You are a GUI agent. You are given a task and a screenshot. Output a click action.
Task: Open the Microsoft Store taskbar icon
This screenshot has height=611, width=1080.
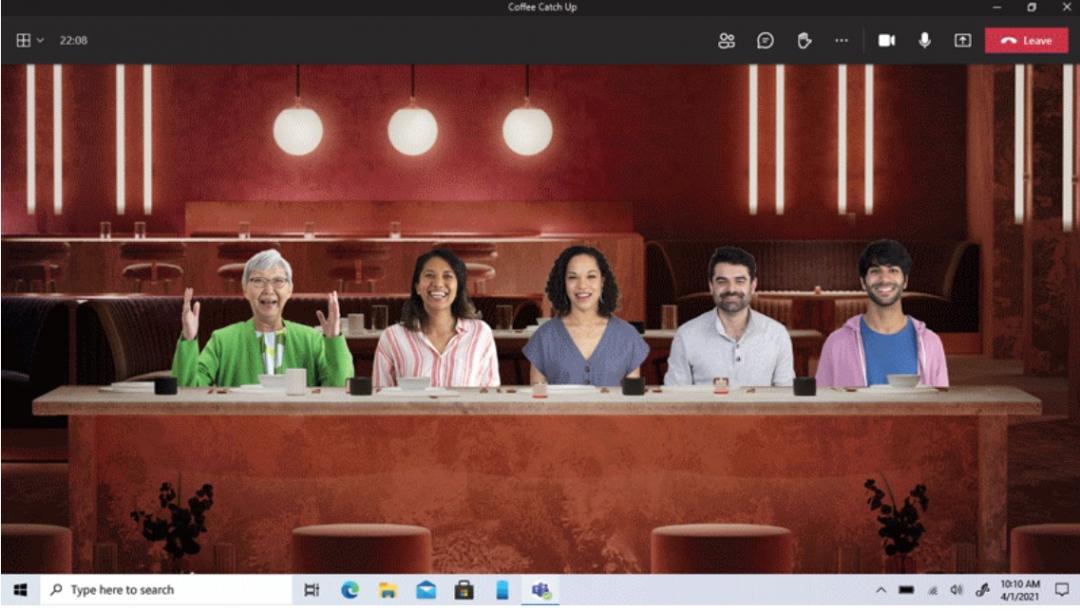pos(464,590)
